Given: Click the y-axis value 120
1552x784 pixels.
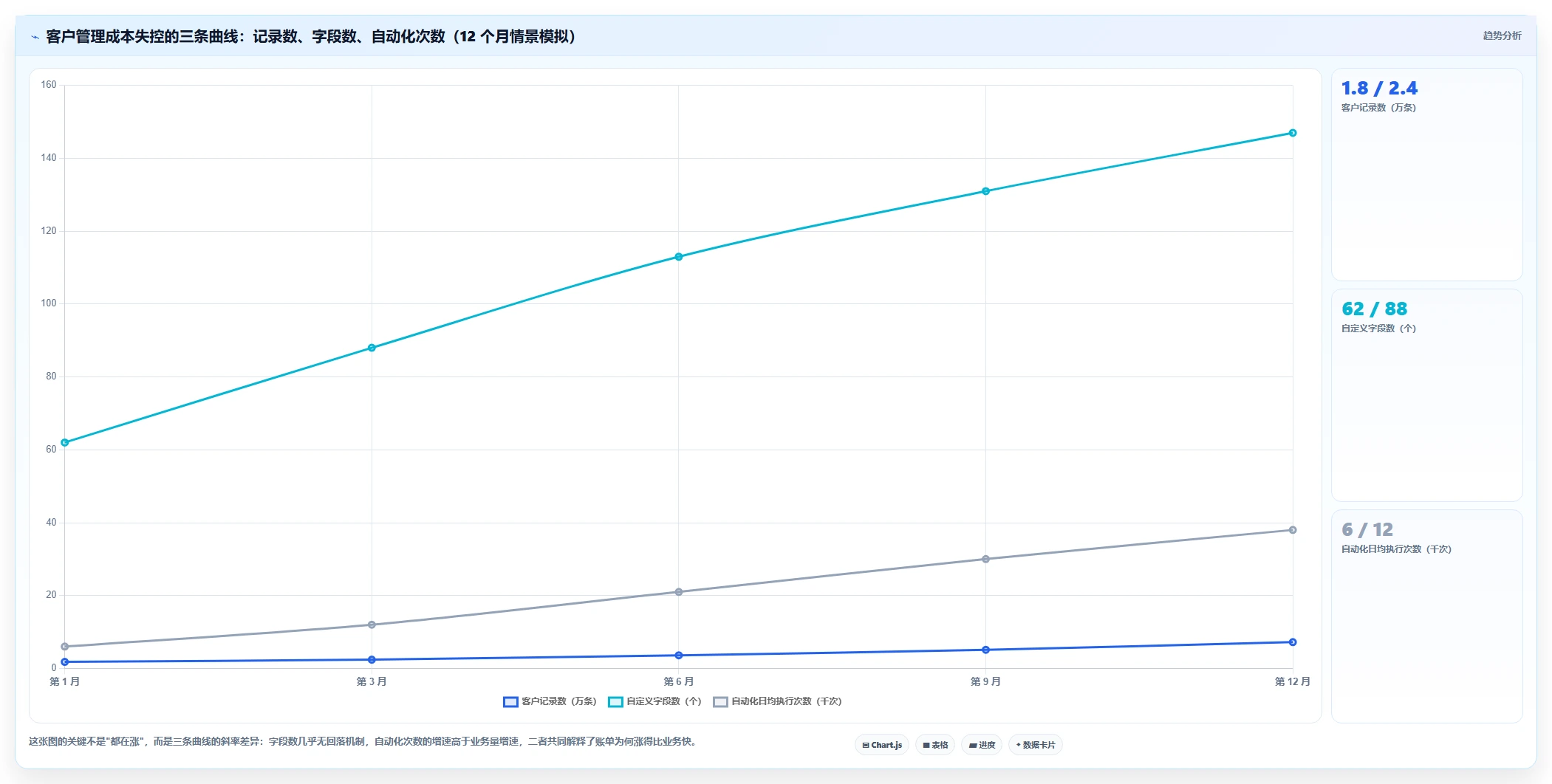Looking at the screenshot, I should tap(49, 231).
